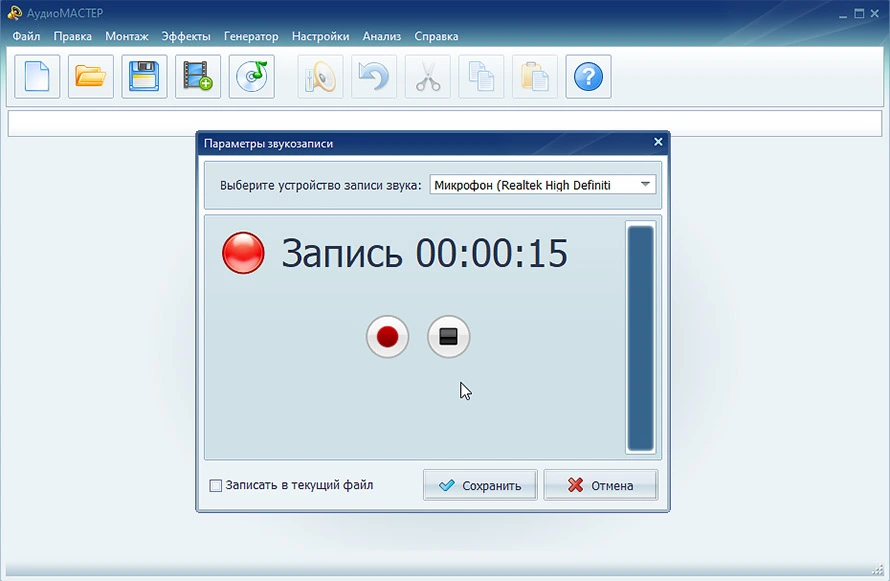
Task: Click the Сохранить button
Action: (480, 486)
